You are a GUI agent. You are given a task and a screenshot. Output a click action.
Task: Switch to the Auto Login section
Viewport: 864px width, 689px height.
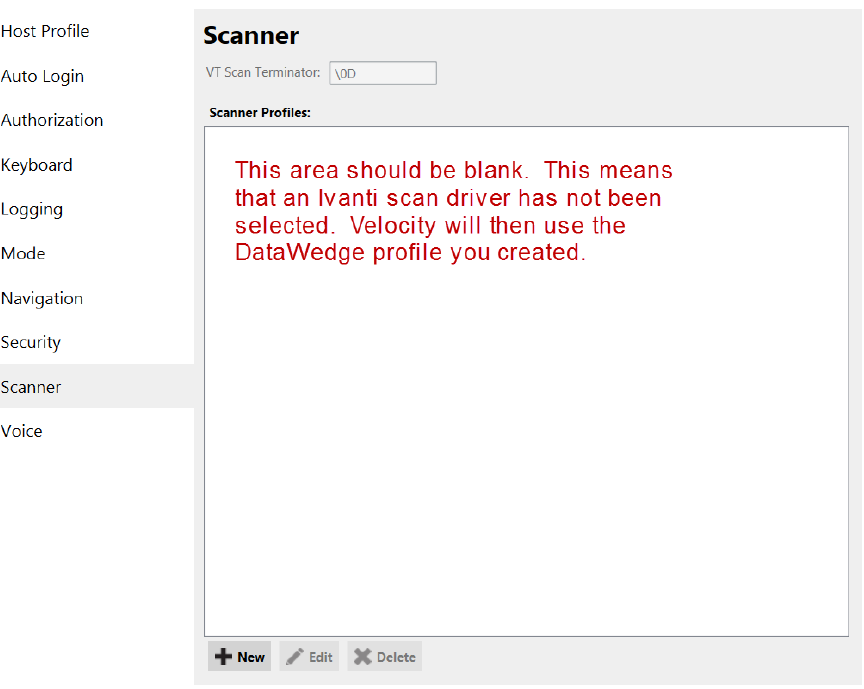point(43,76)
